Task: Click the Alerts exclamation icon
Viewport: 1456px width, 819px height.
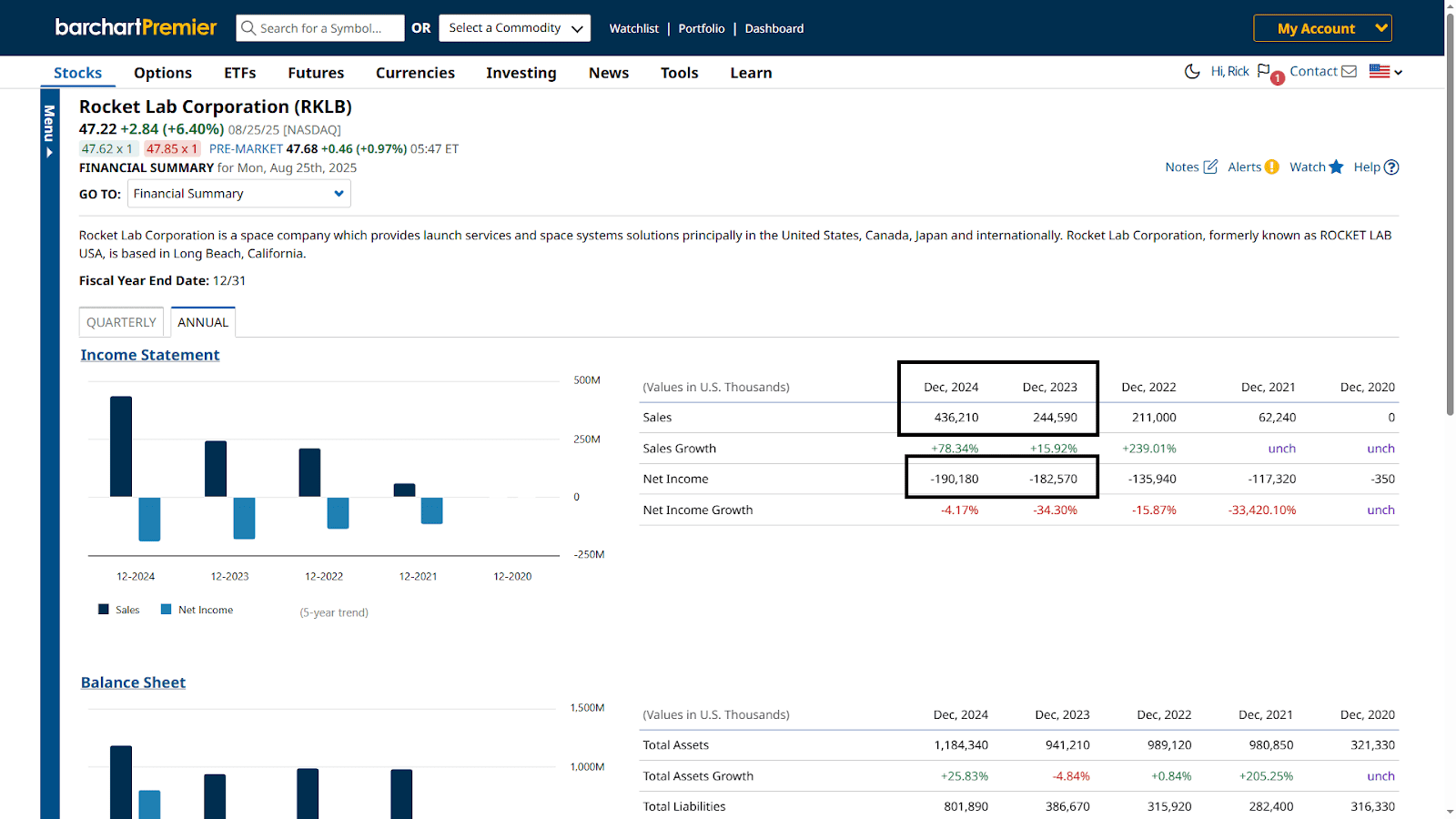Action: pyautogui.click(x=1272, y=167)
